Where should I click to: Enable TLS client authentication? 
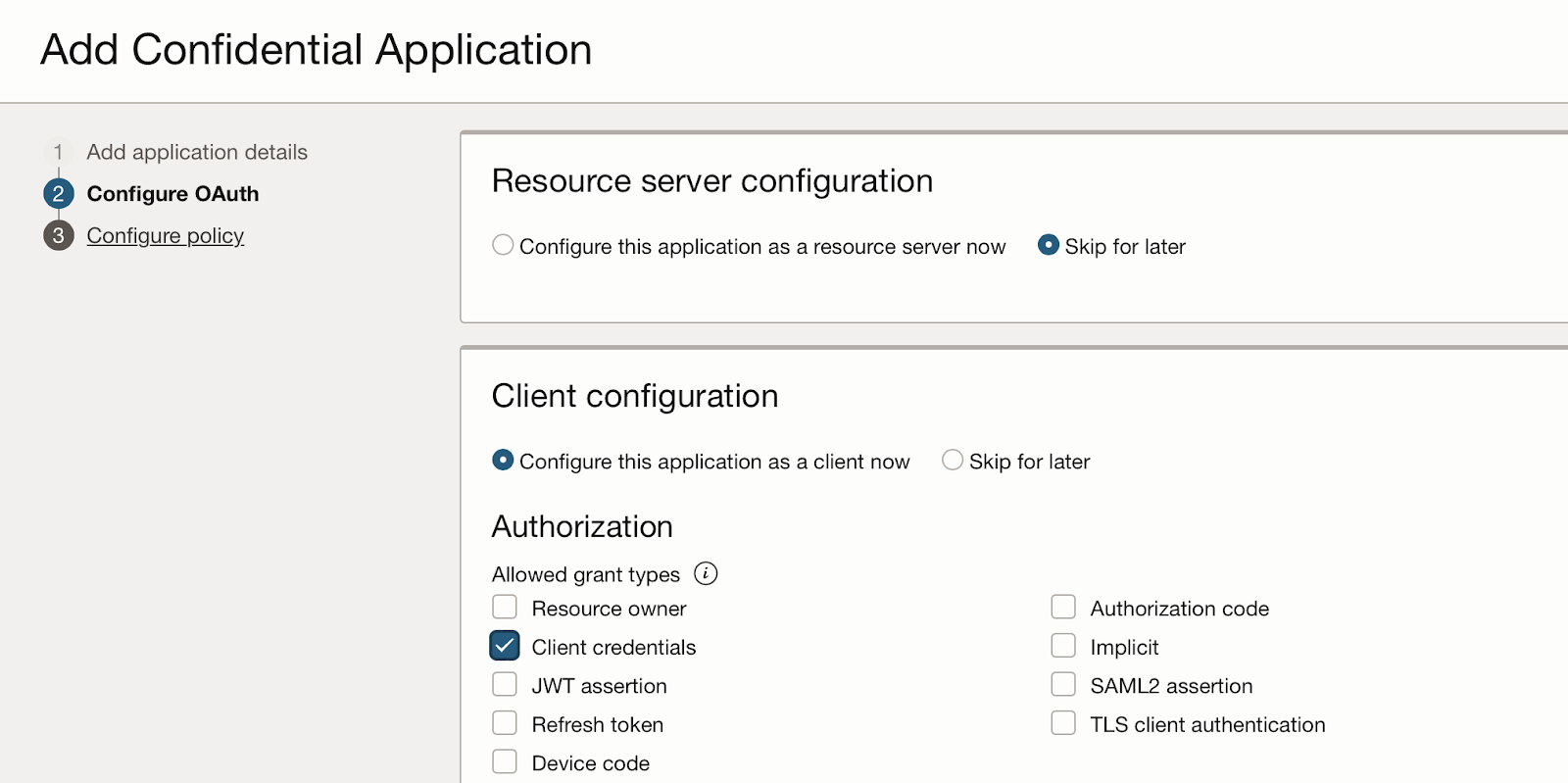[x=1063, y=723]
